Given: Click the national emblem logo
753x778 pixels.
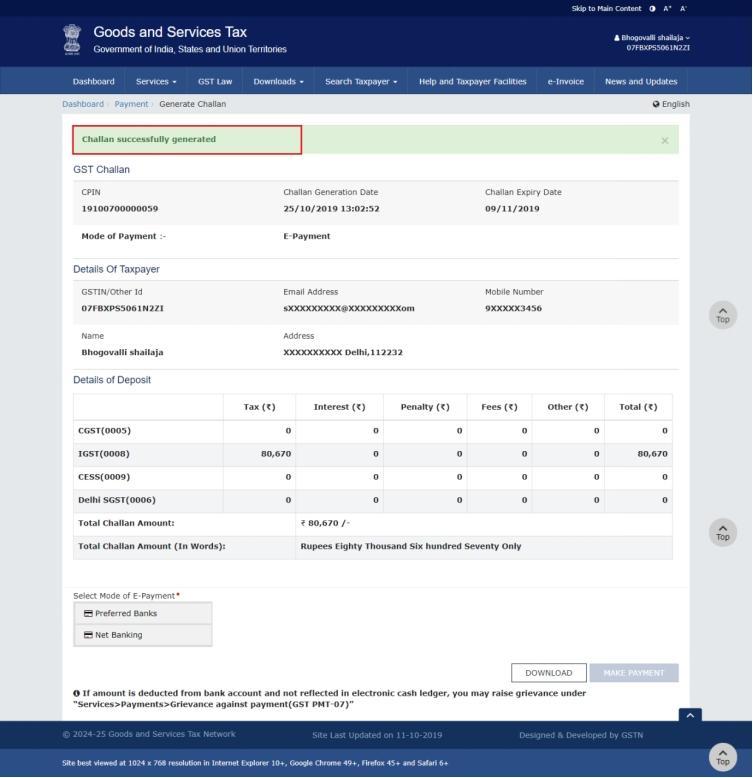Looking at the screenshot, I should tap(72, 39).
